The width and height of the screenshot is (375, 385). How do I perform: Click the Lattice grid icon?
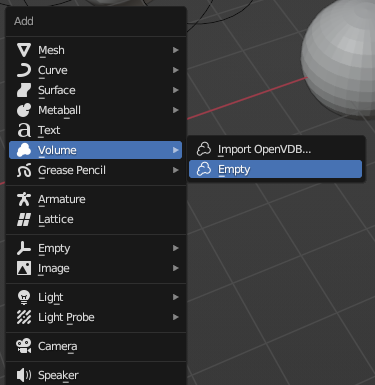pyautogui.click(x=24, y=219)
